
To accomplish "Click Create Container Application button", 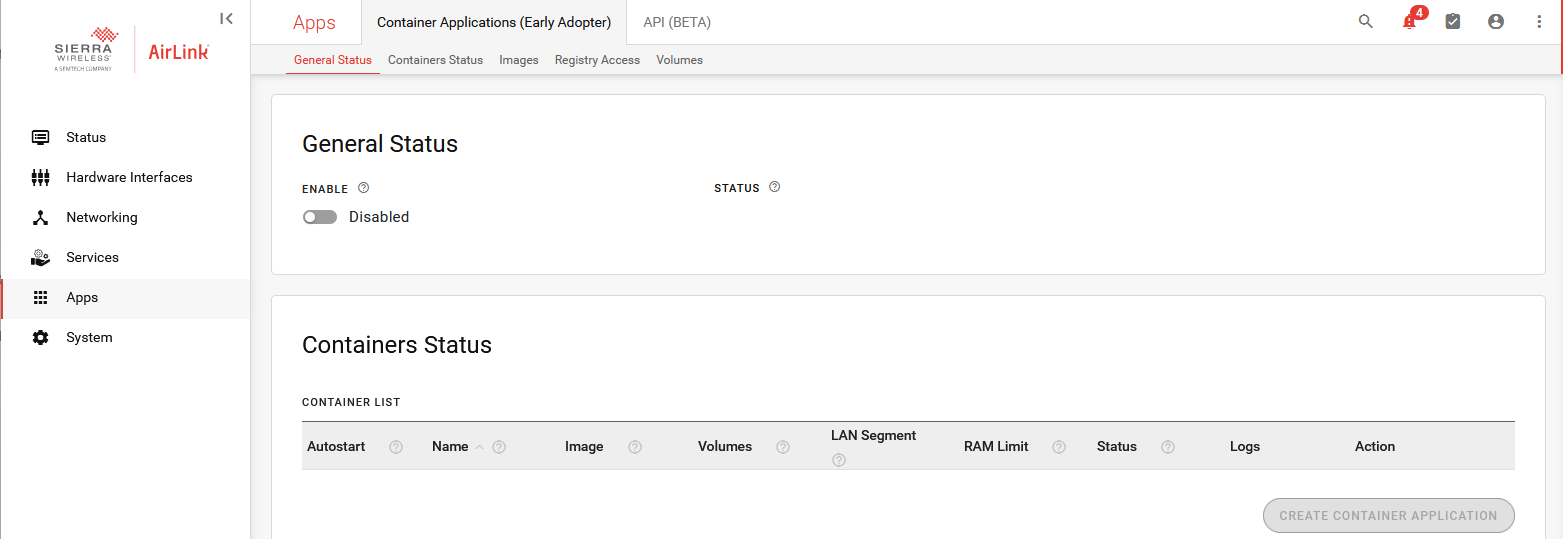I will coord(1388,516).
